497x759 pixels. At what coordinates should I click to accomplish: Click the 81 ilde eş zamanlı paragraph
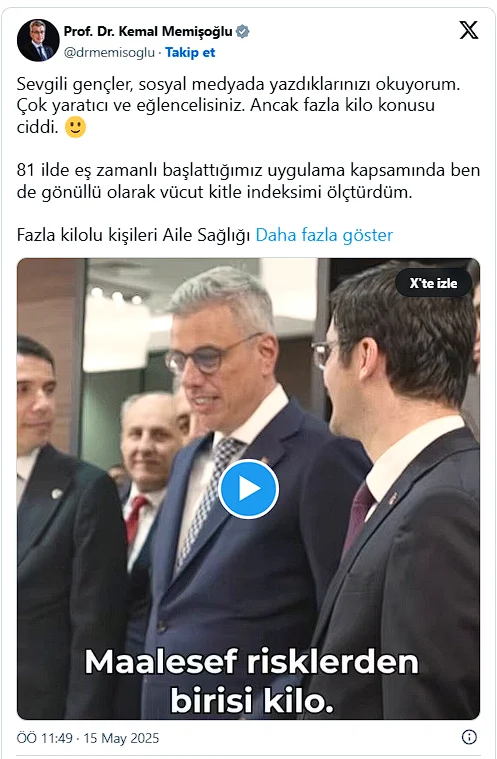click(x=248, y=181)
